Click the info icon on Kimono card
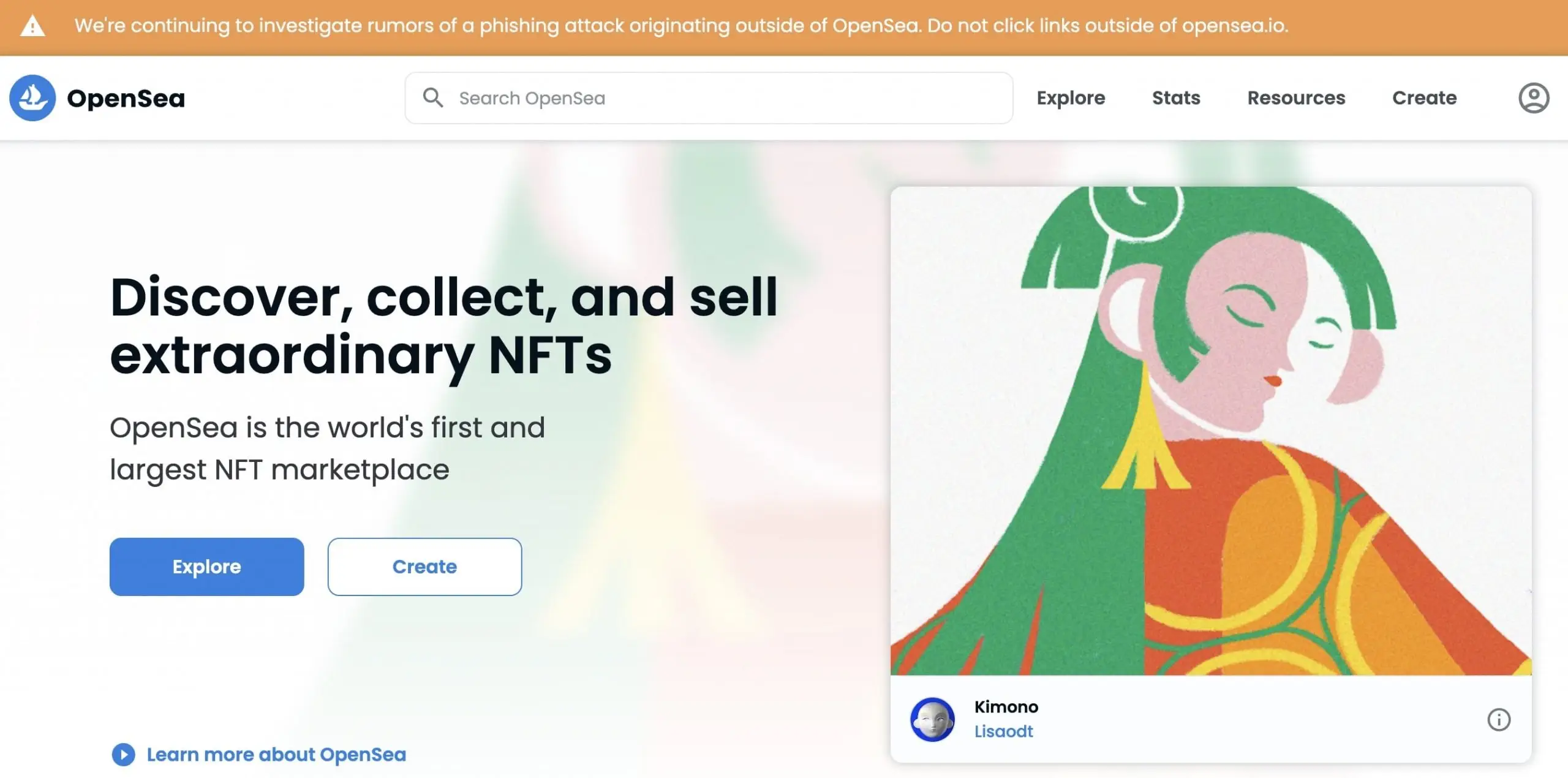The height and width of the screenshot is (778, 1568). coord(1499,720)
